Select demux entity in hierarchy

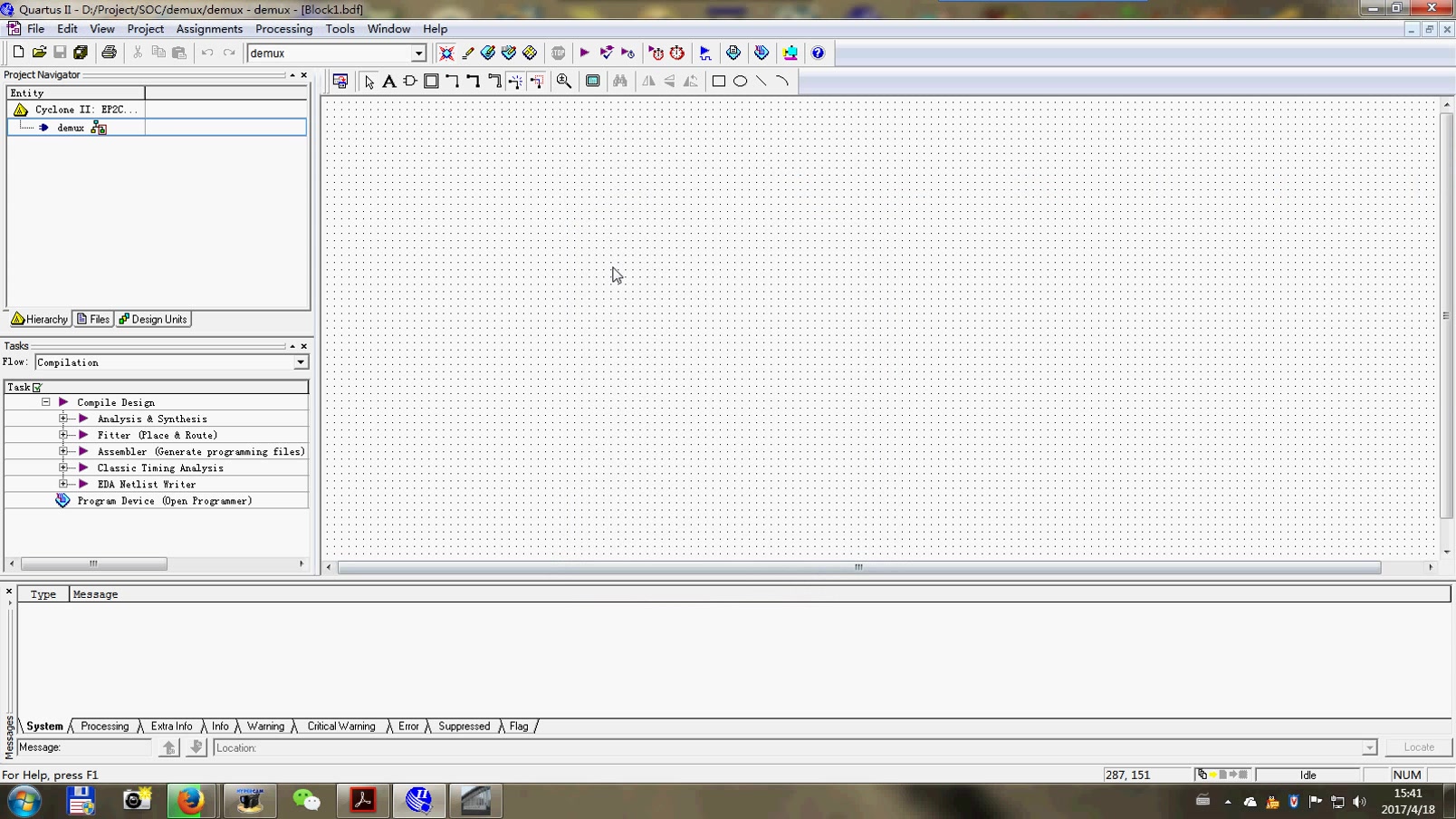[70, 128]
